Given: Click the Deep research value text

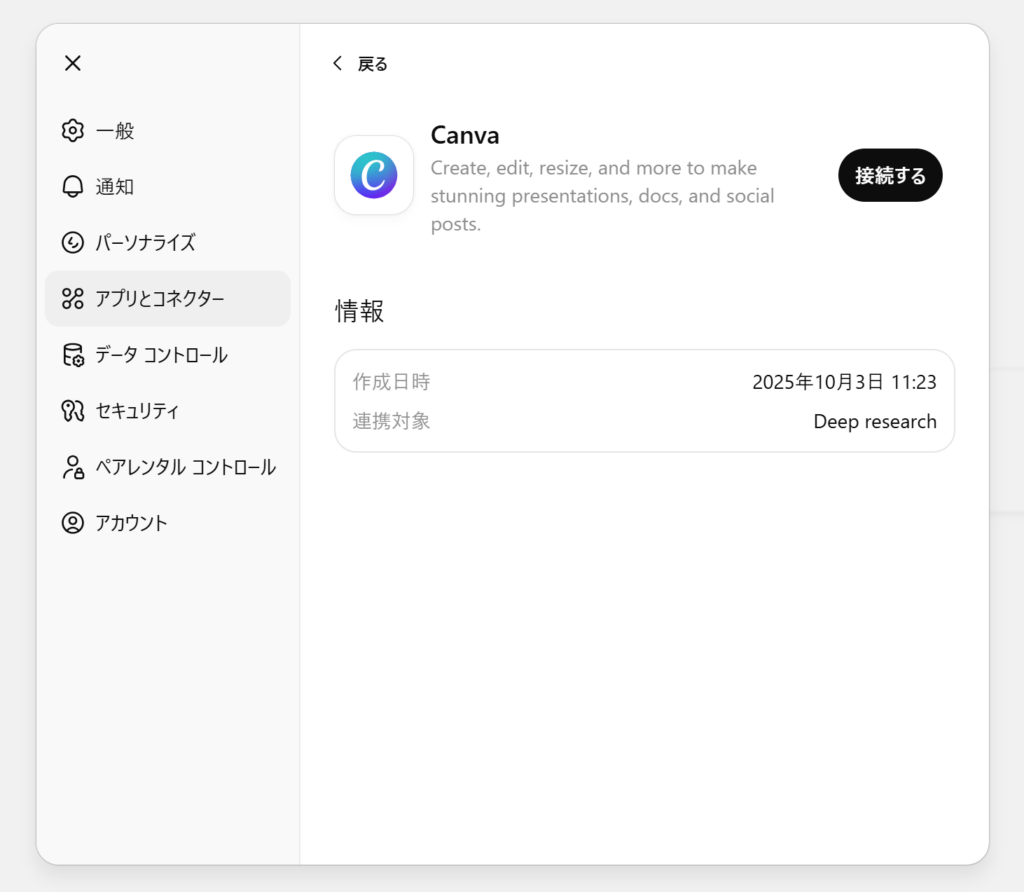Looking at the screenshot, I should tap(875, 422).
